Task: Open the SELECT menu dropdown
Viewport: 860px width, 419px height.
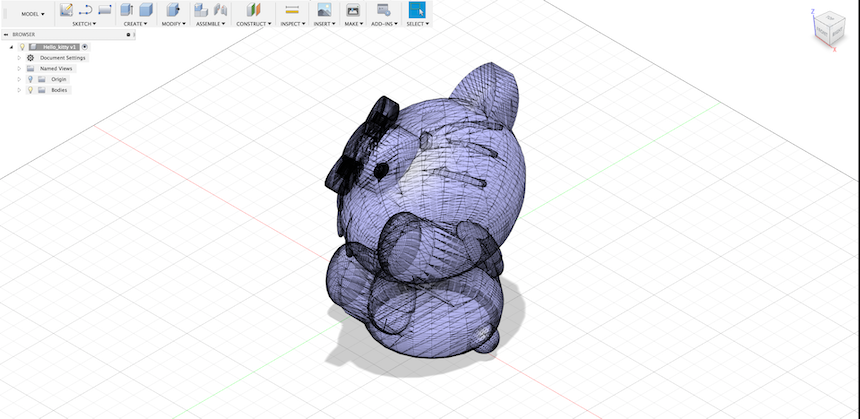Action: coord(417,24)
